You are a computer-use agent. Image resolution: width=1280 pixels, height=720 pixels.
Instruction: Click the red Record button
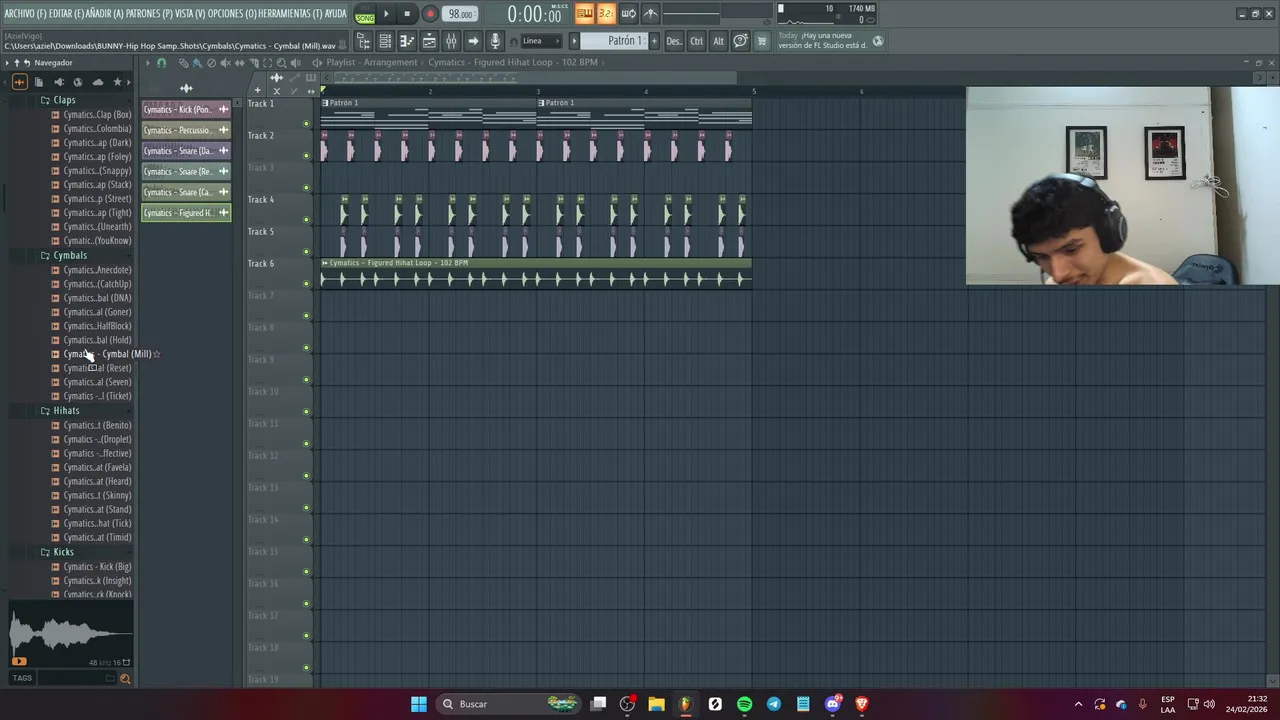click(x=430, y=14)
